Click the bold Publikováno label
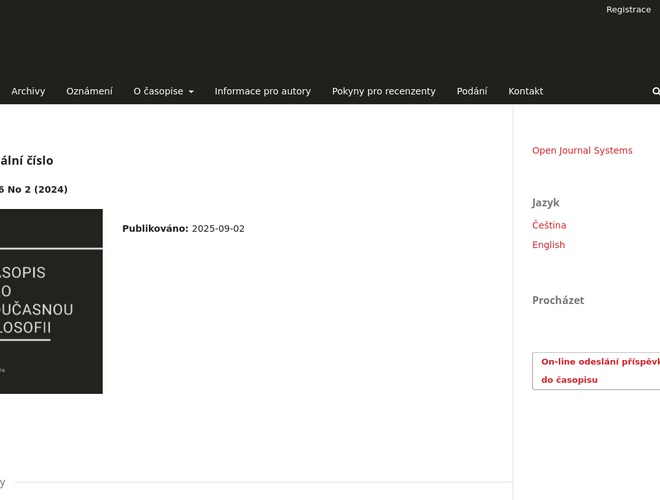Viewport: 660px width, 500px height. (x=154, y=229)
